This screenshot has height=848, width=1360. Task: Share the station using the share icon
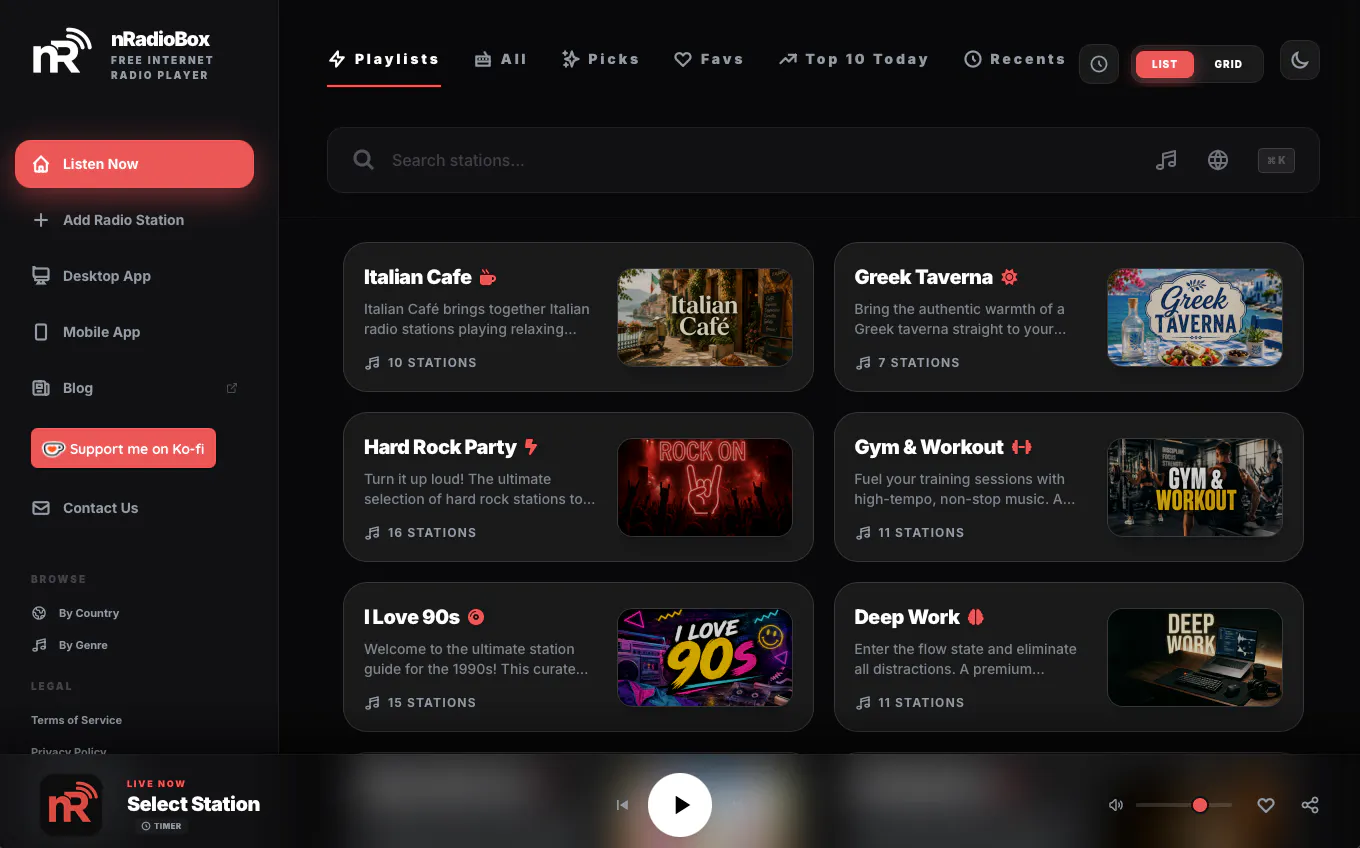point(1310,805)
